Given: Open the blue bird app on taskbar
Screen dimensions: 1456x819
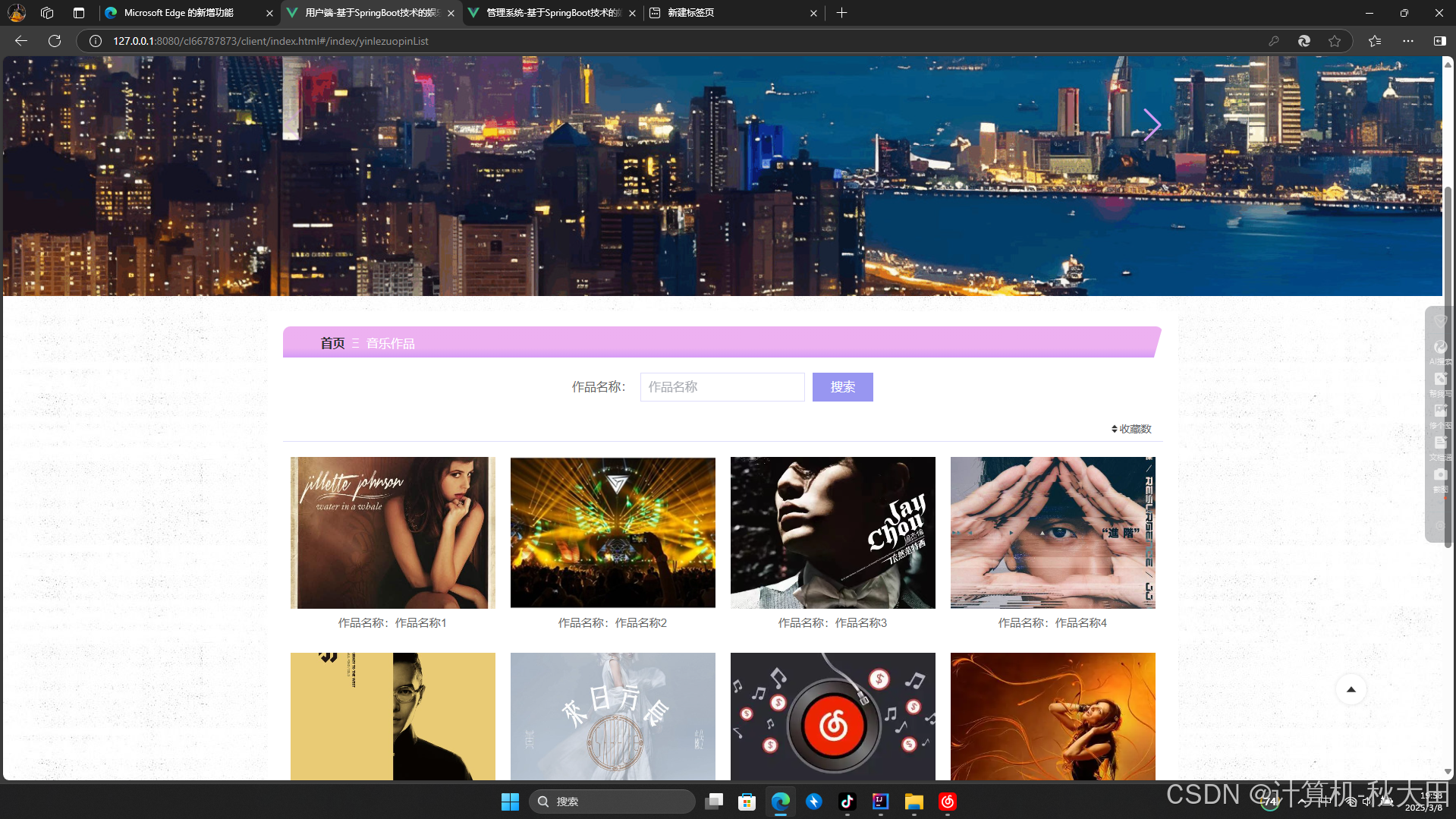Looking at the screenshot, I should tap(813, 802).
